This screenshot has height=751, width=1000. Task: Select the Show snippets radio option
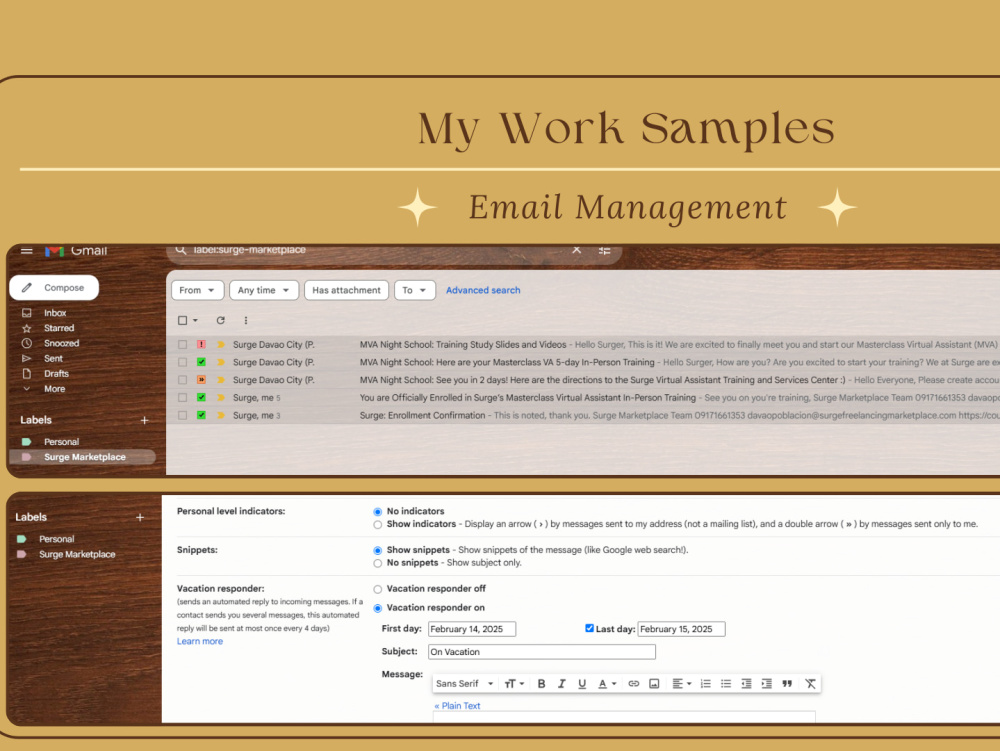tap(378, 551)
